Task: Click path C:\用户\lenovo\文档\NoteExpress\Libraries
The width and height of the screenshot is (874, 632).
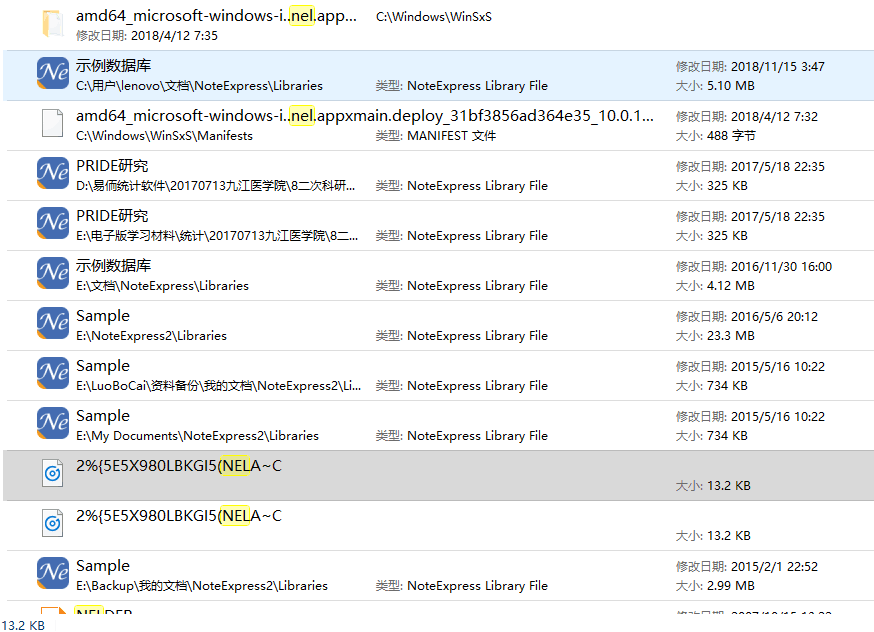Action: [x=200, y=86]
